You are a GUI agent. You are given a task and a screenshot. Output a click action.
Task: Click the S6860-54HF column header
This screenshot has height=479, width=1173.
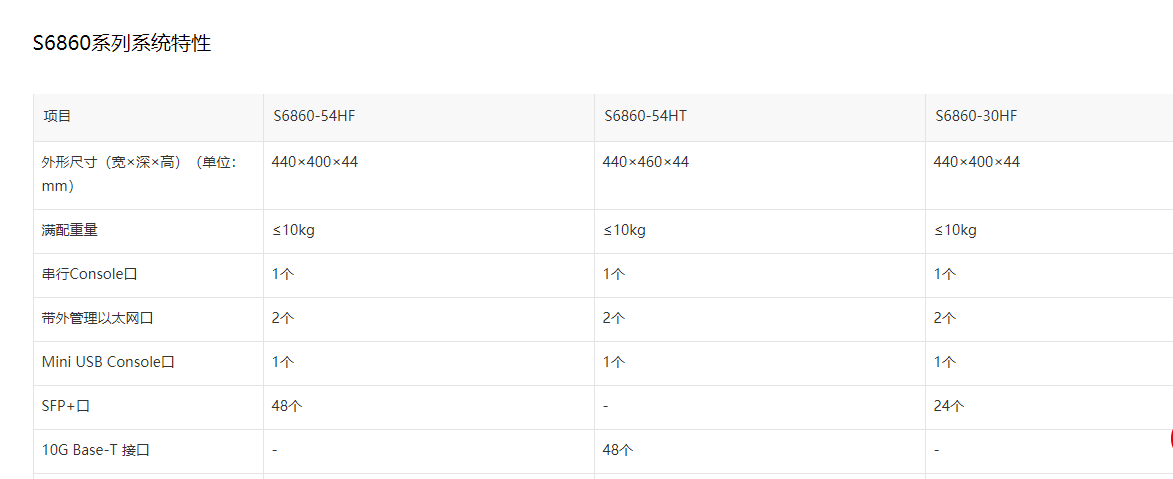(314, 116)
